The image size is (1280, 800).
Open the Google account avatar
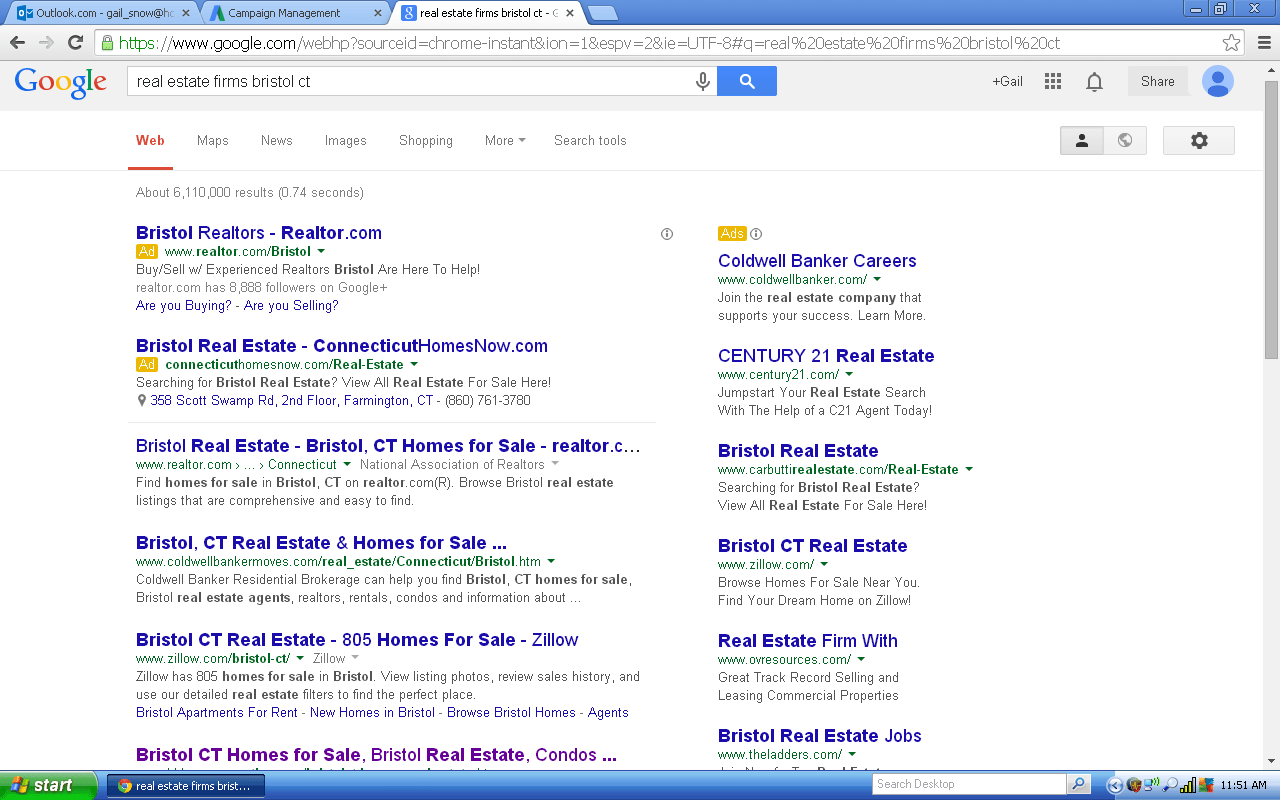1218,81
